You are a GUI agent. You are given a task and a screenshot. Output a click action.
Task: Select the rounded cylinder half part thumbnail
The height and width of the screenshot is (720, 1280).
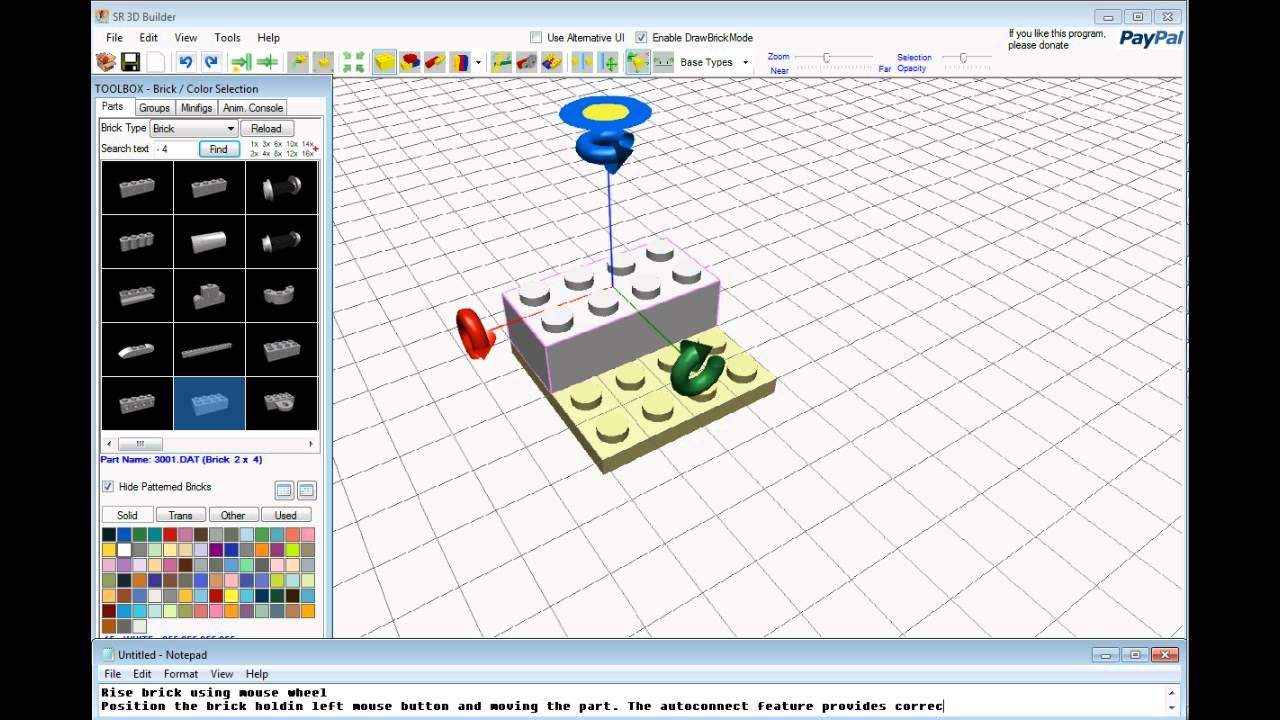click(209, 241)
